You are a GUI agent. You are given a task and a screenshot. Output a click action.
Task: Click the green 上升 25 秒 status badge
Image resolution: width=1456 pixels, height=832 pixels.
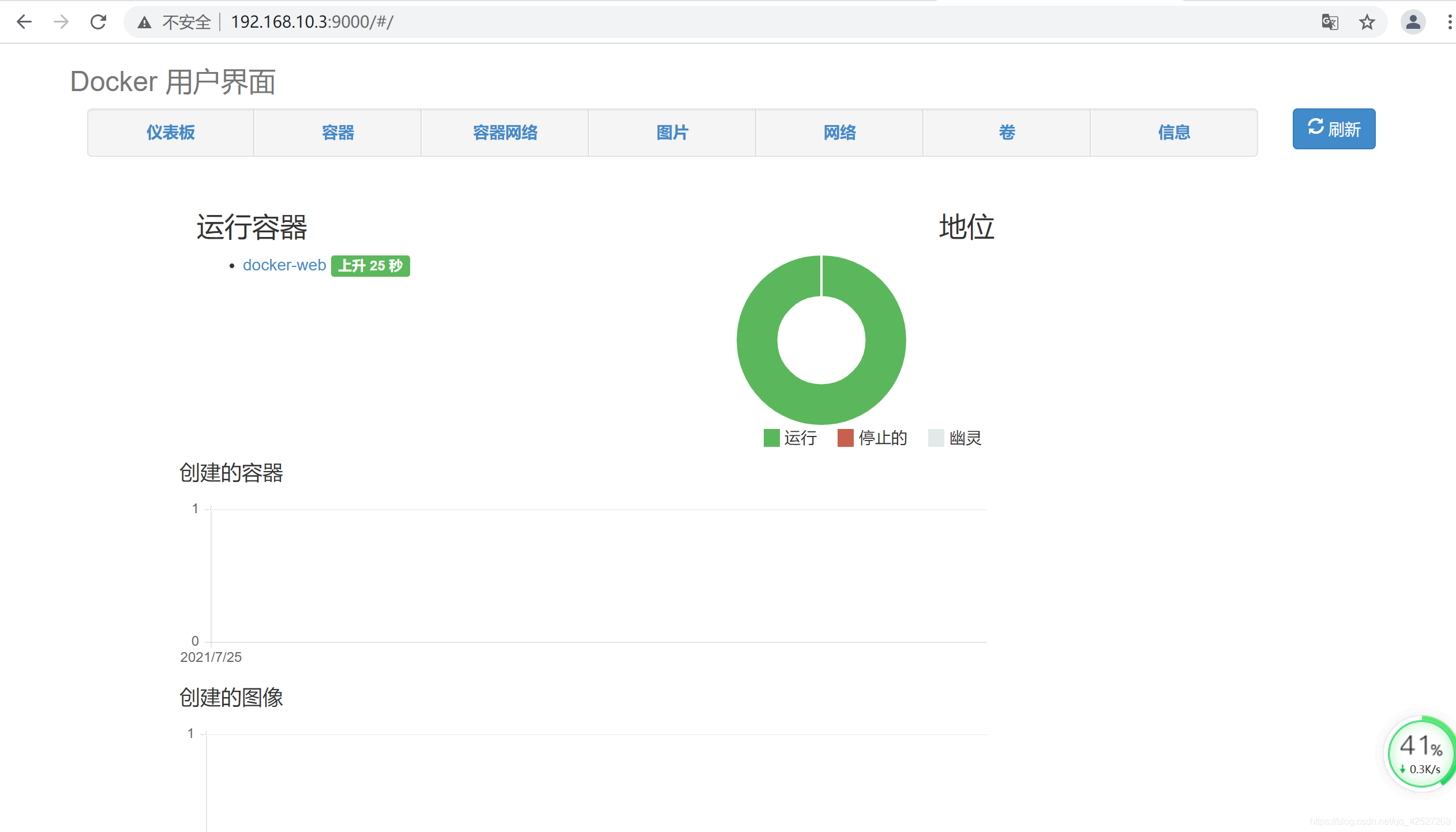370,266
